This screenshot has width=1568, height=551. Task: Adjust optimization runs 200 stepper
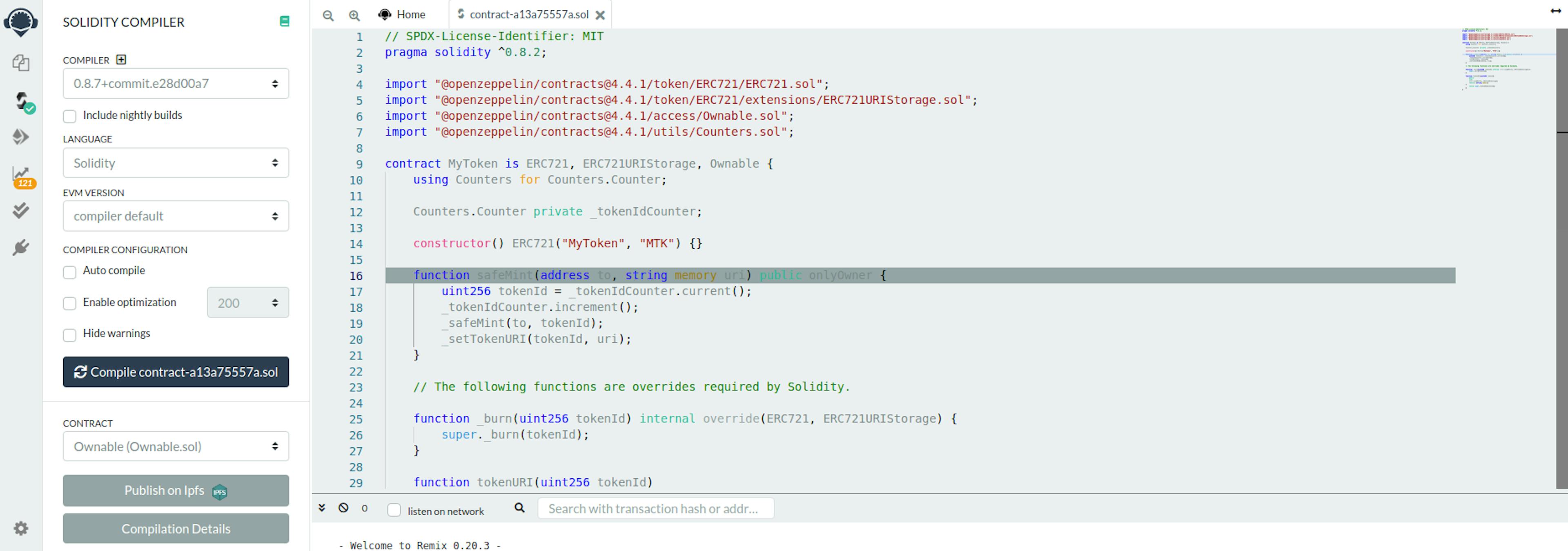click(x=248, y=303)
